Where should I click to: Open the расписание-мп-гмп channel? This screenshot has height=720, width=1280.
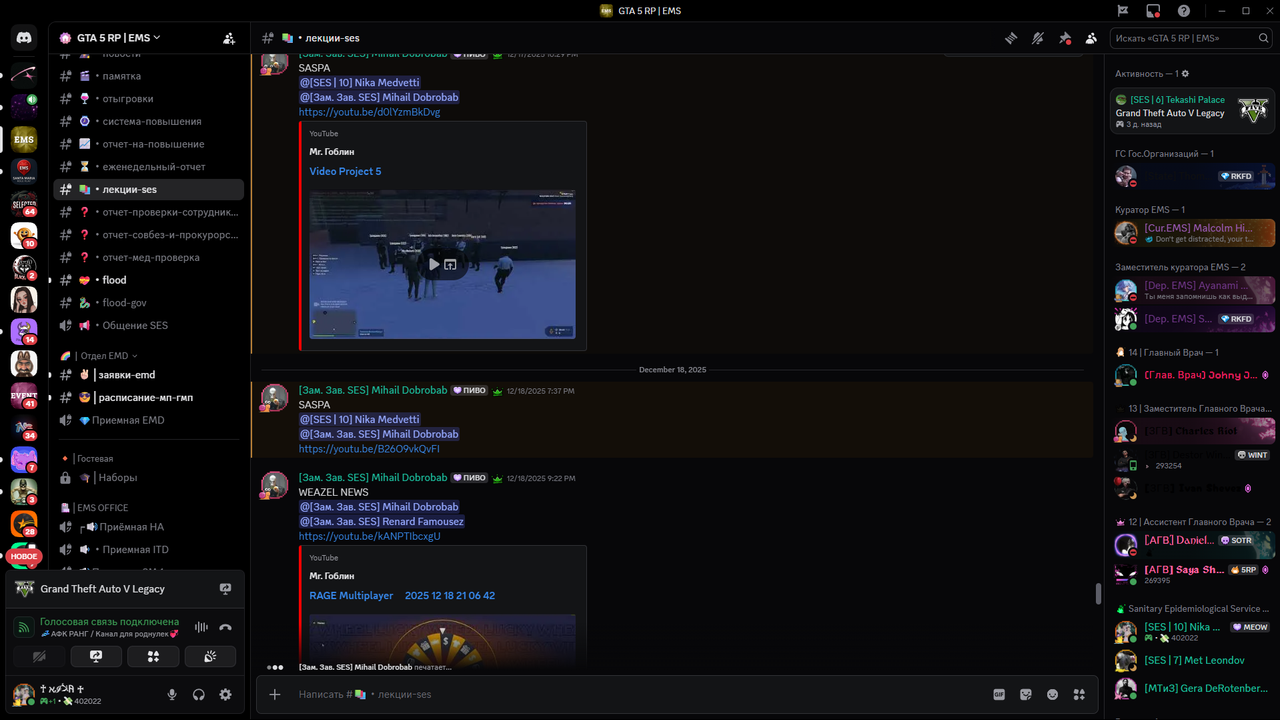pos(148,397)
